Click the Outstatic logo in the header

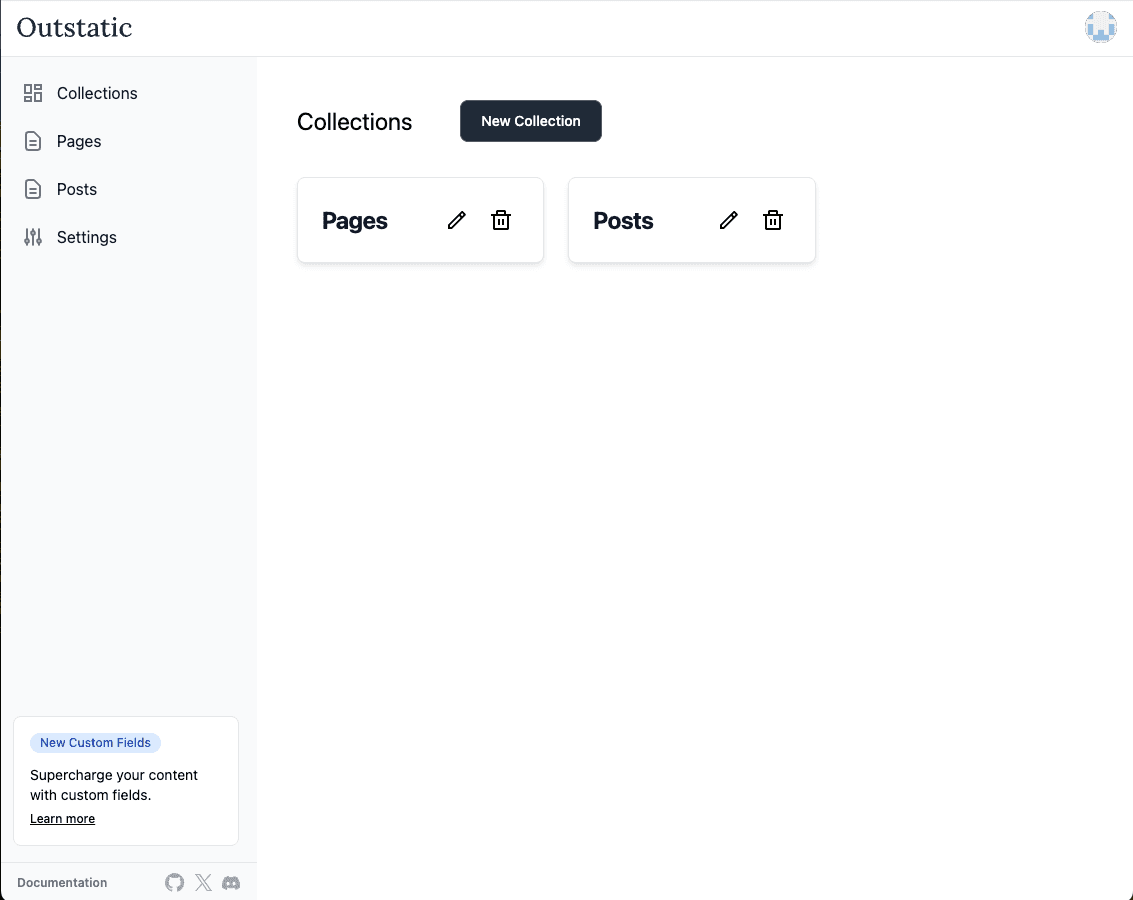74,27
